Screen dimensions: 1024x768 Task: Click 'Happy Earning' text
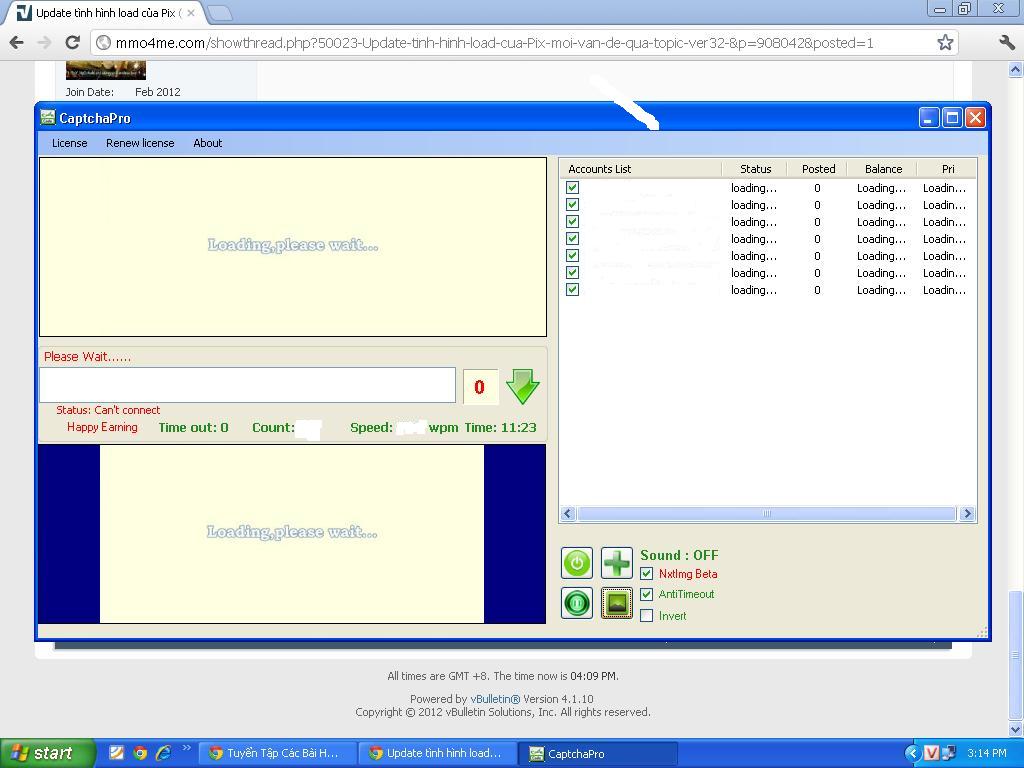click(102, 427)
